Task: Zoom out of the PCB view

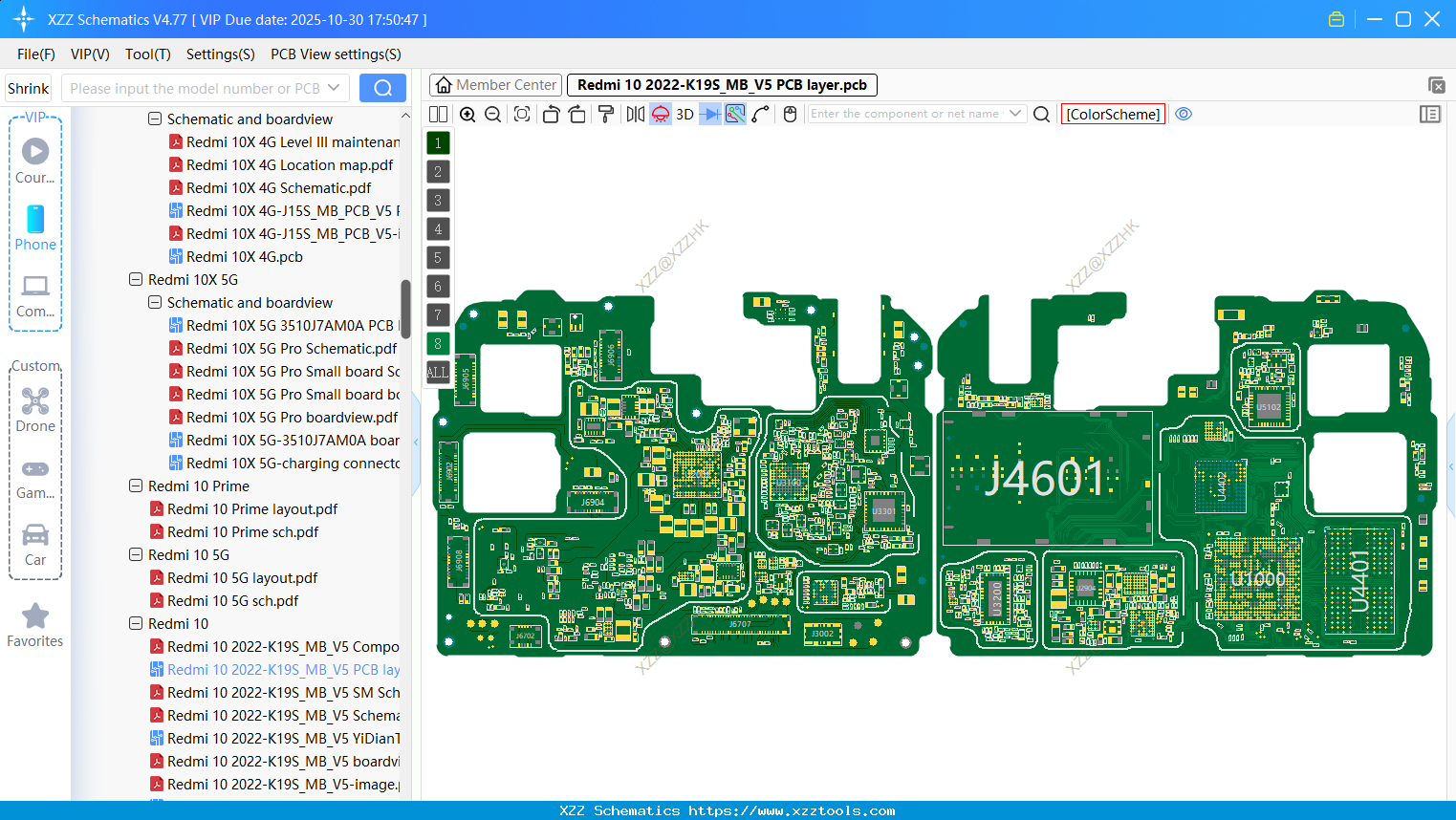Action: pyautogui.click(x=493, y=114)
